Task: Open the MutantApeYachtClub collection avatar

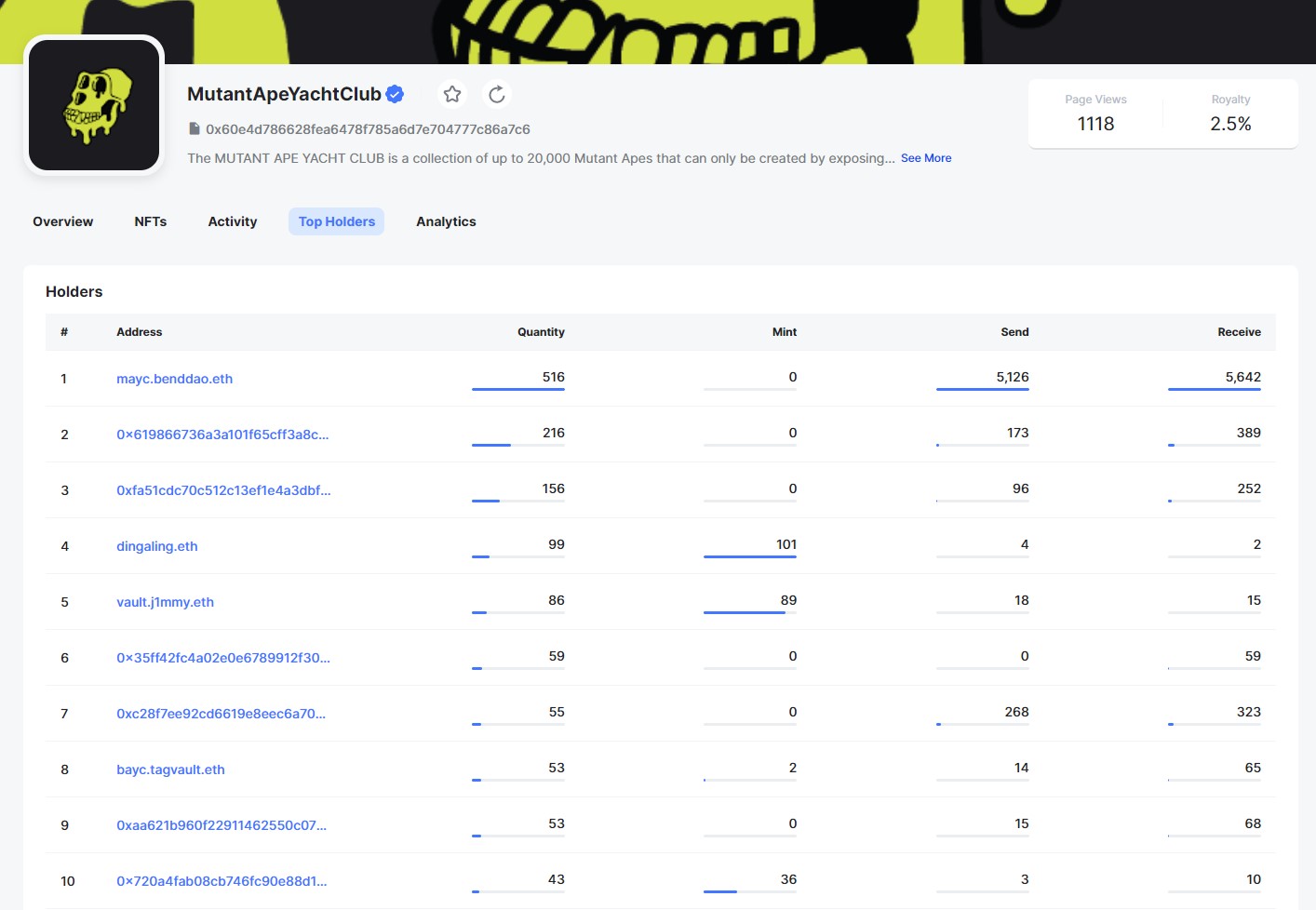Action: pyautogui.click(x=94, y=105)
